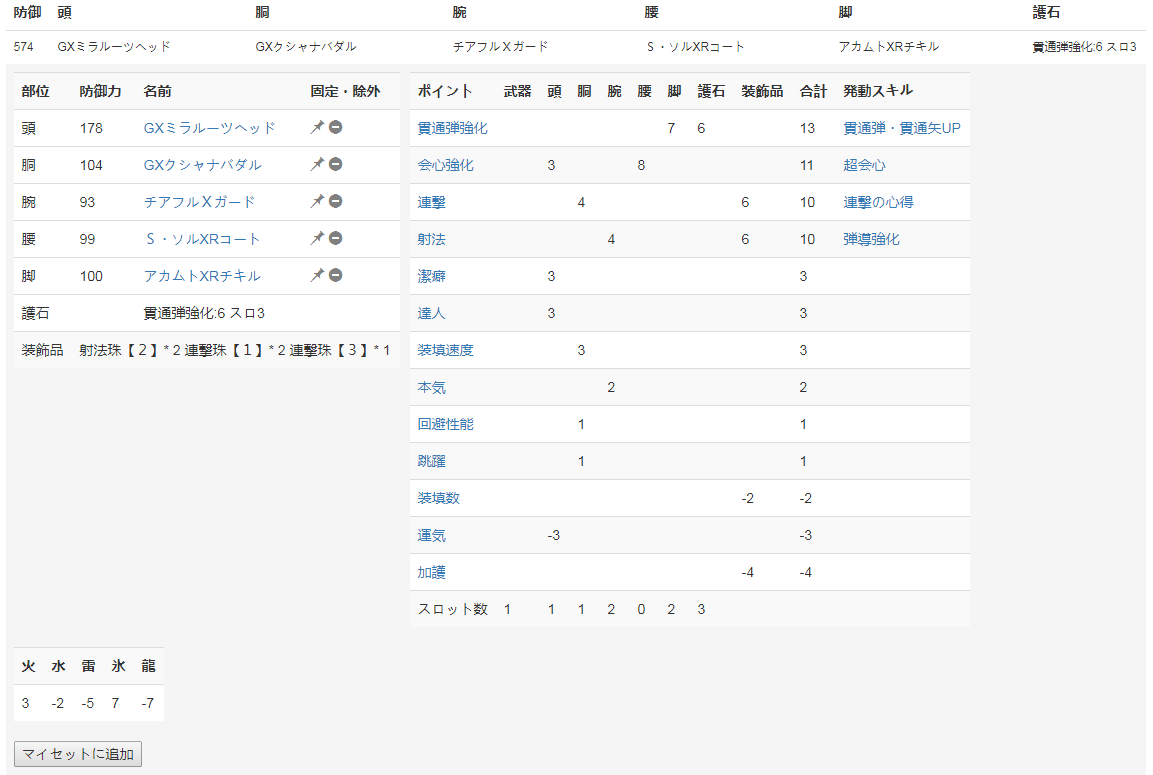Exclude the GXミラルーツヘッド head armor
The height and width of the screenshot is (775, 1153).
pos(334,127)
